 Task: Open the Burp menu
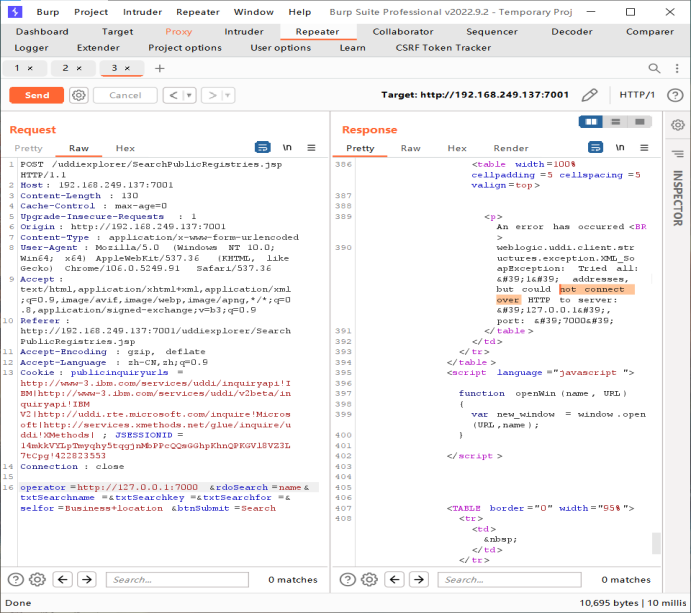pyautogui.click(x=48, y=12)
